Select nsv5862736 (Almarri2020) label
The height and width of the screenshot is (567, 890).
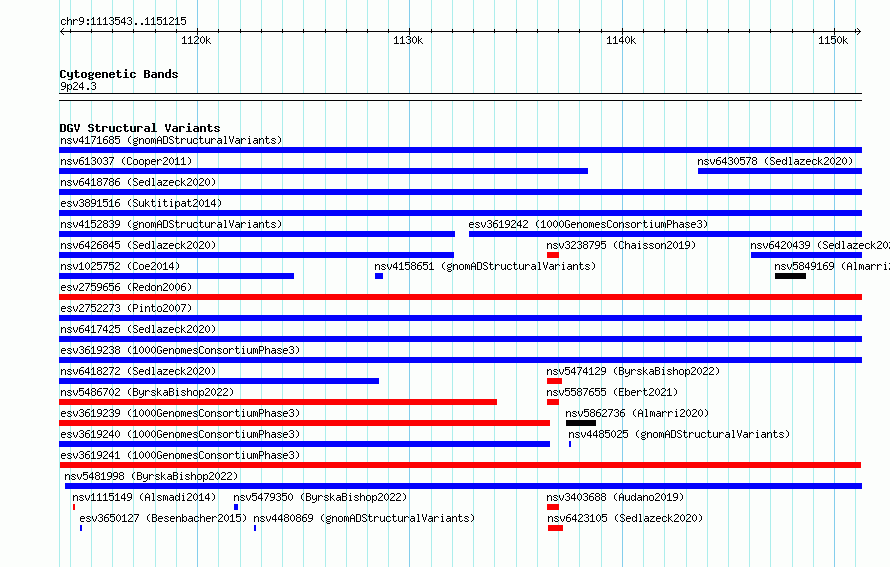pos(637,413)
